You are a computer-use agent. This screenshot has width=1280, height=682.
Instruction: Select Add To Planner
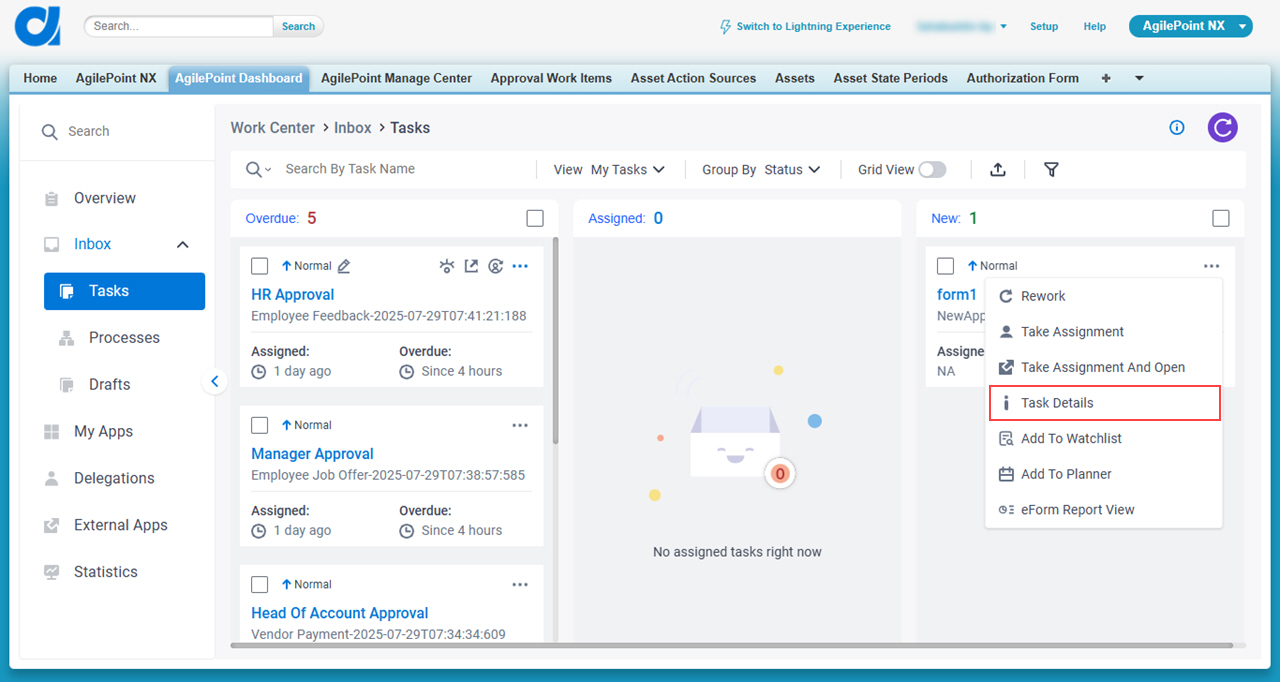[1103, 474]
